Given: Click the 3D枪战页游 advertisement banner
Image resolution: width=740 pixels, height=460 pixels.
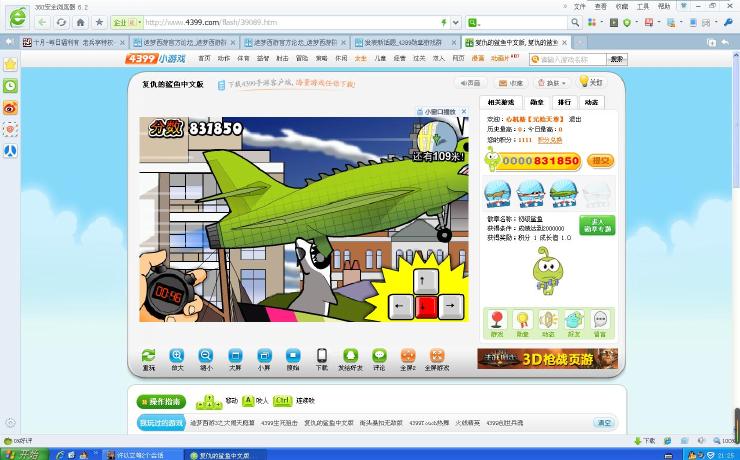Looking at the screenshot, I should coord(547,359).
